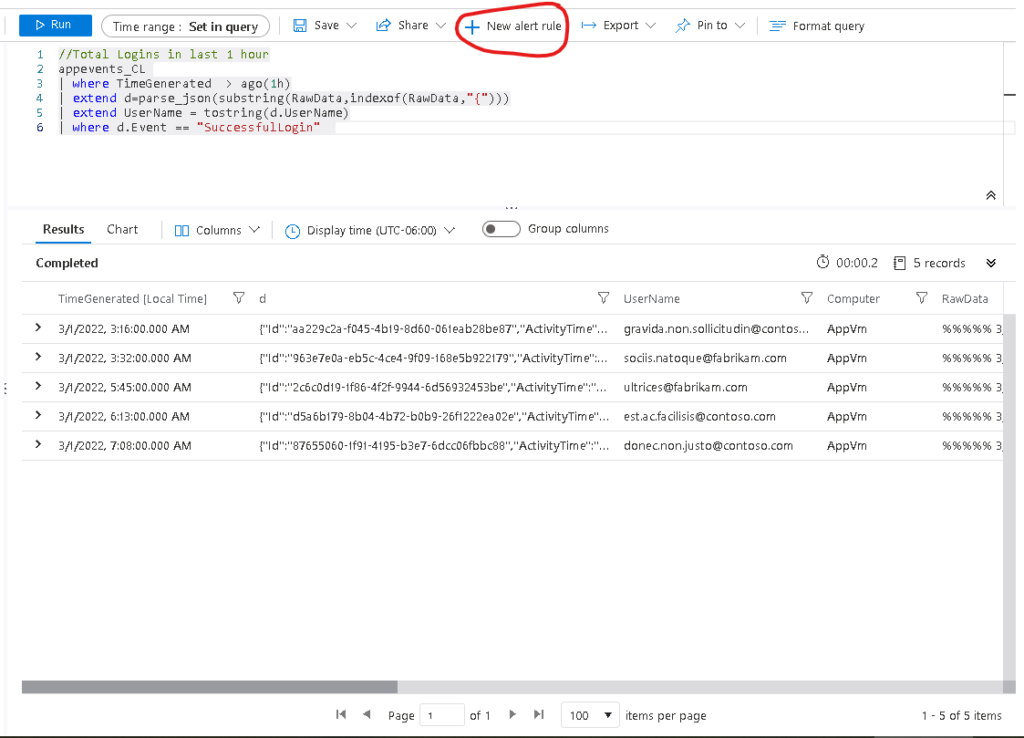This screenshot has width=1024, height=738.
Task: Enable the Group columns toggle
Action: 502,229
